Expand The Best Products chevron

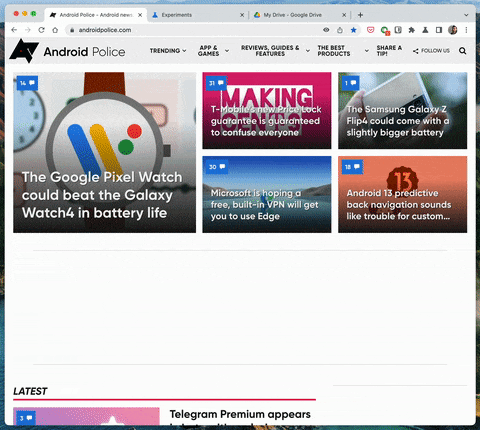(367, 51)
